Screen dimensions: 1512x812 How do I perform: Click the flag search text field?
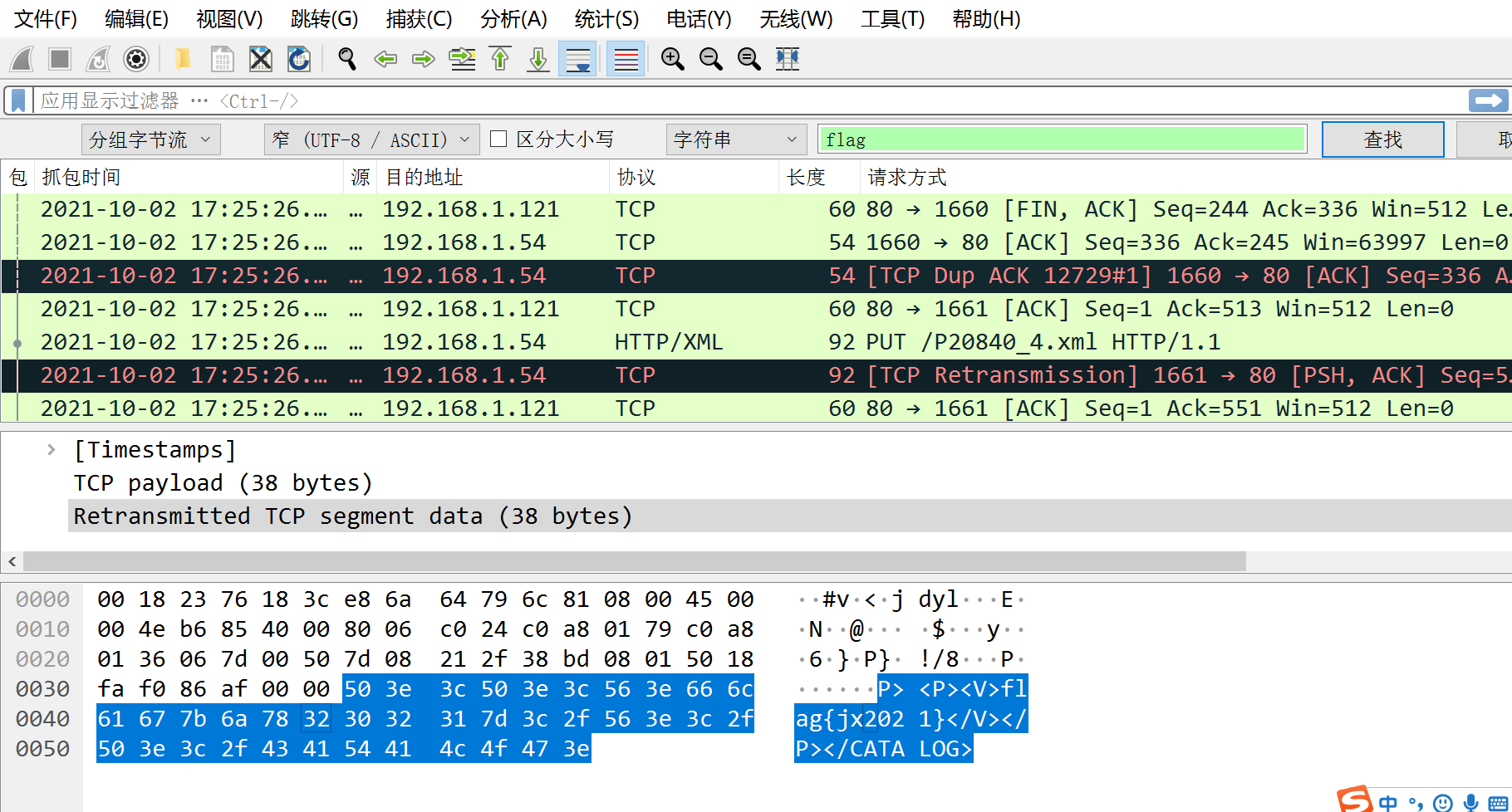[x=1063, y=139]
